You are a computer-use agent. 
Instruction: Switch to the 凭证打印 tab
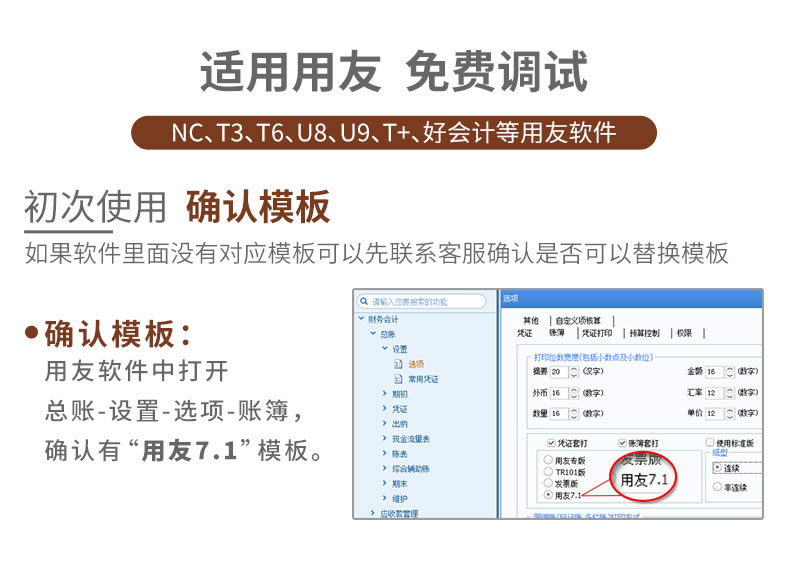(x=597, y=333)
